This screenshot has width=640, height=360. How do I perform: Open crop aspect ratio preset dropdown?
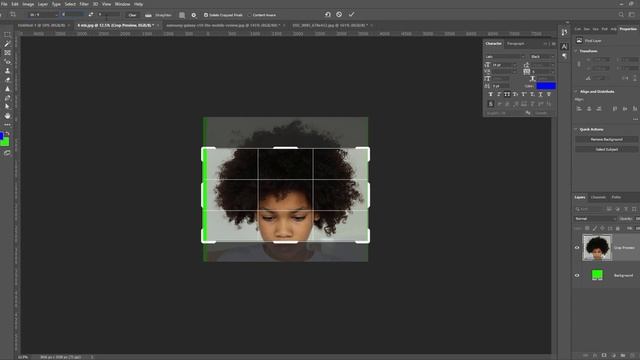43,15
